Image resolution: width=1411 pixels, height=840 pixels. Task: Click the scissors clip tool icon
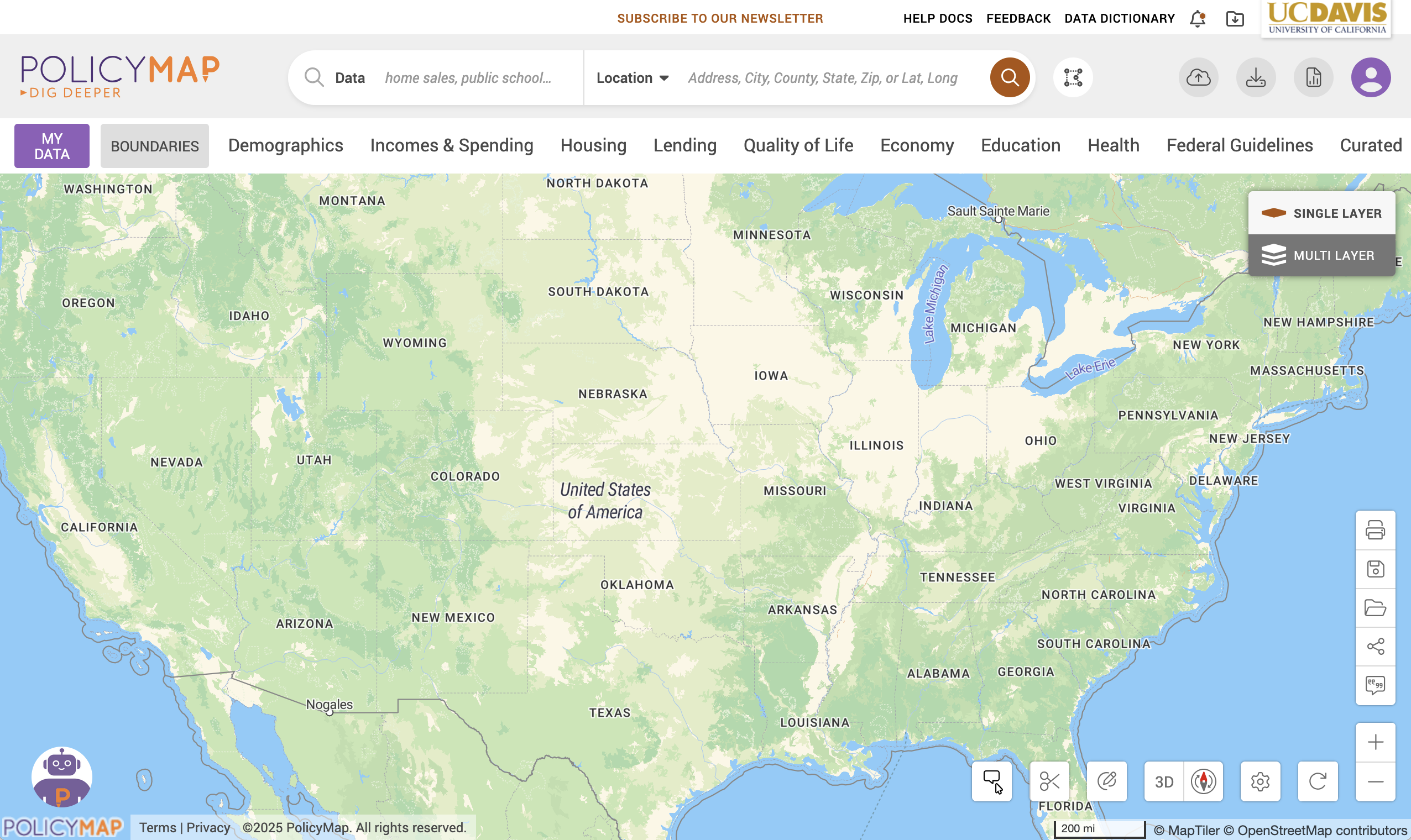[x=1049, y=782]
